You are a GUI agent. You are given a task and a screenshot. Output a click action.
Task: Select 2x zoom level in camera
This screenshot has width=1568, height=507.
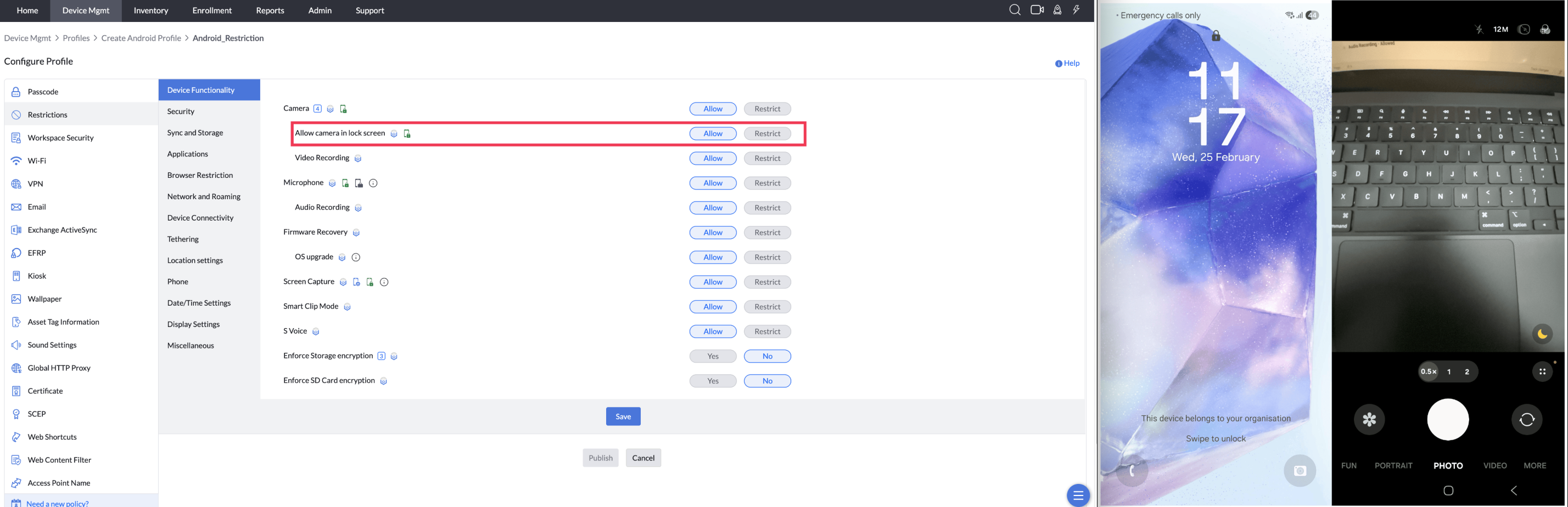click(x=1467, y=372)
